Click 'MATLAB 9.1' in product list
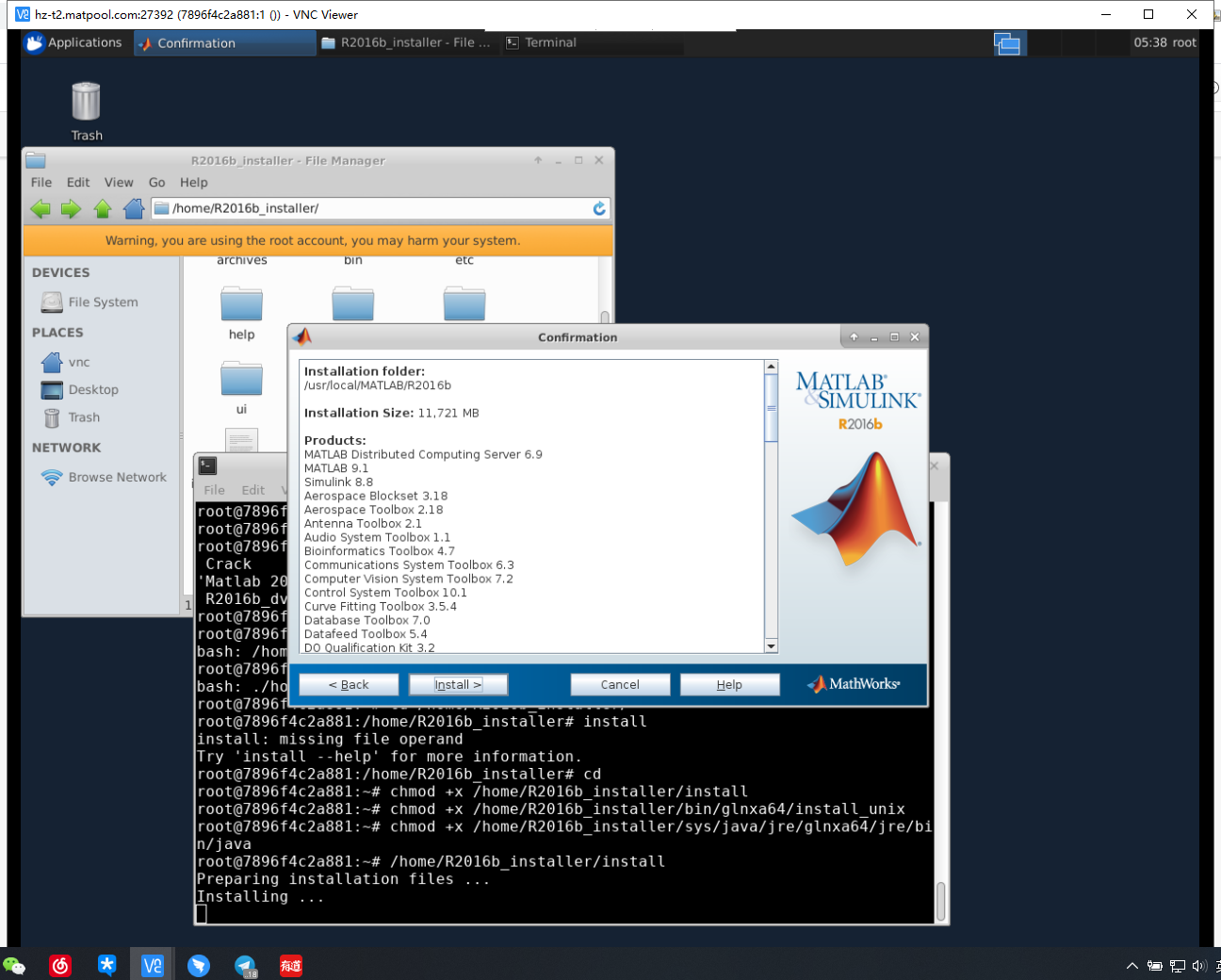The image size is (1221, 980). [336, 468]
